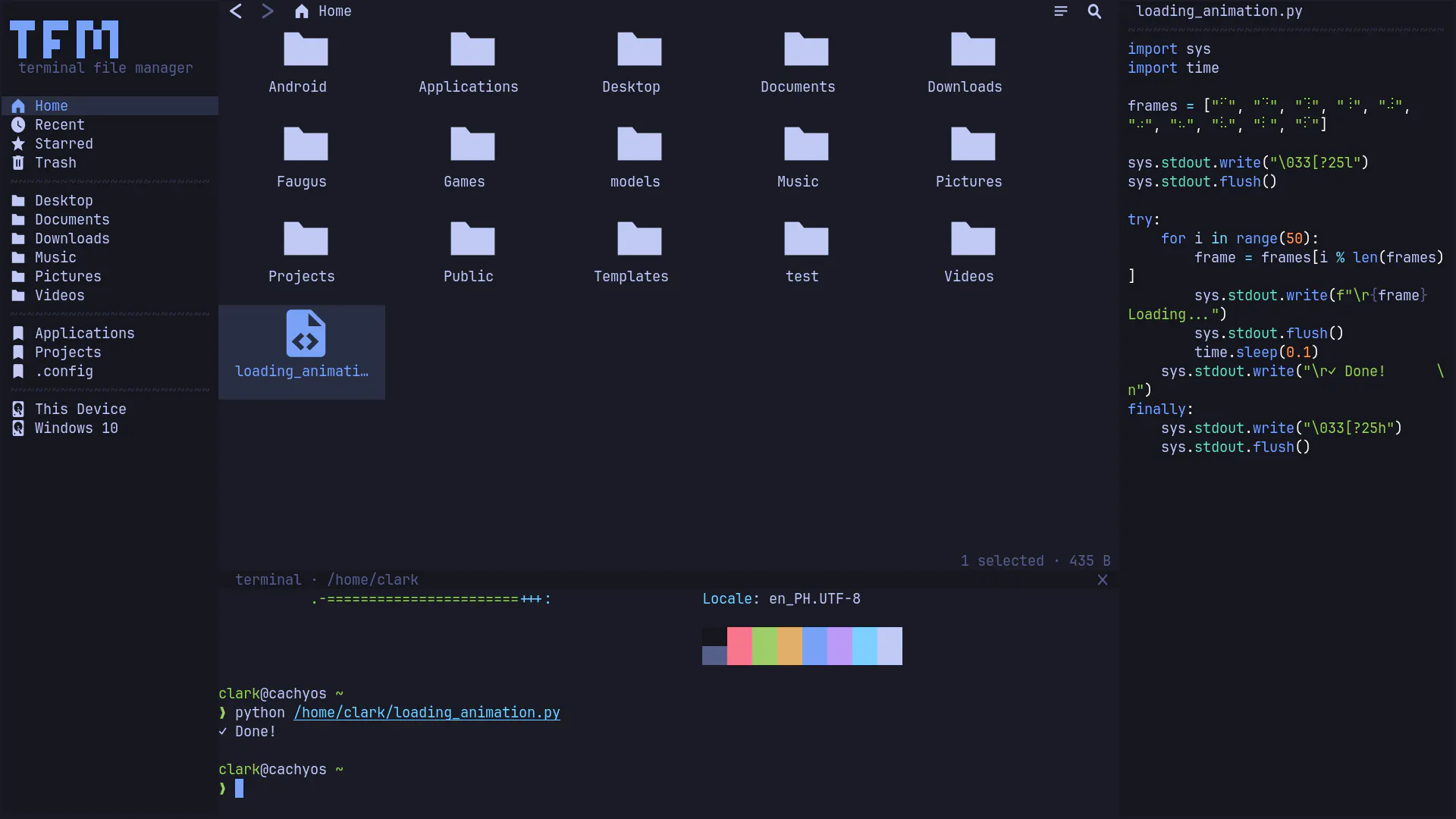Open Starred in the sidebar
1456x819 pixels.
(x=110, y=144)
